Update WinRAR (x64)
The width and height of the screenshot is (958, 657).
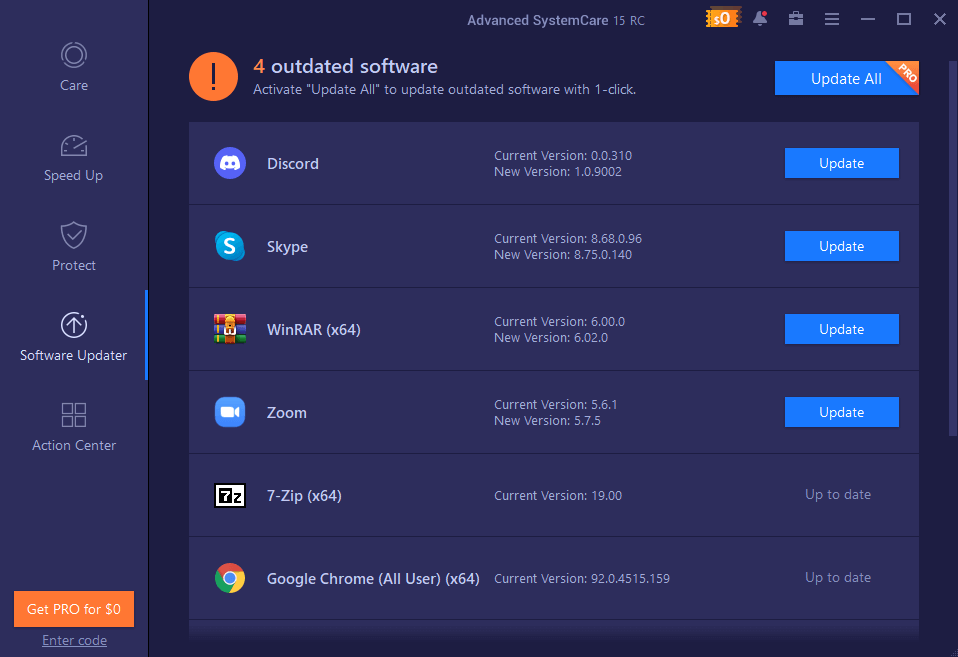point(841,329)
